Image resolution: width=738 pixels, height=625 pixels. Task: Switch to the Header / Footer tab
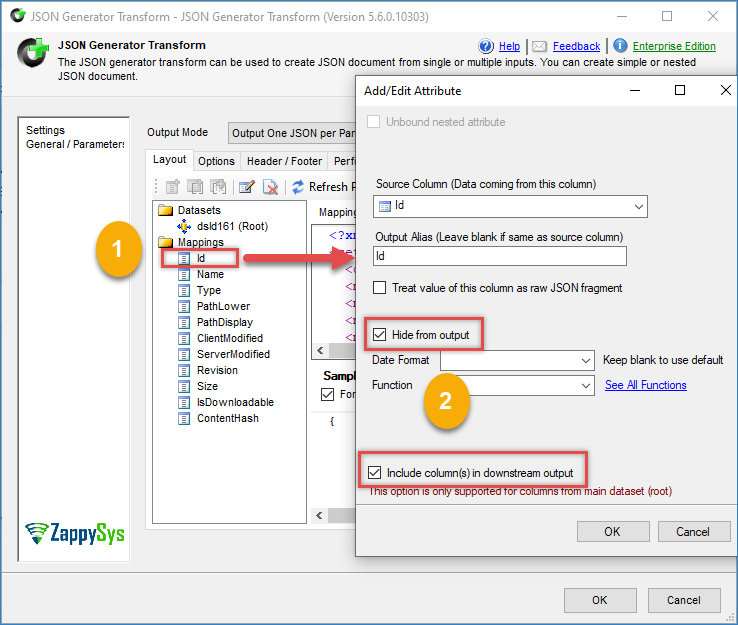(x=284, y=161)
